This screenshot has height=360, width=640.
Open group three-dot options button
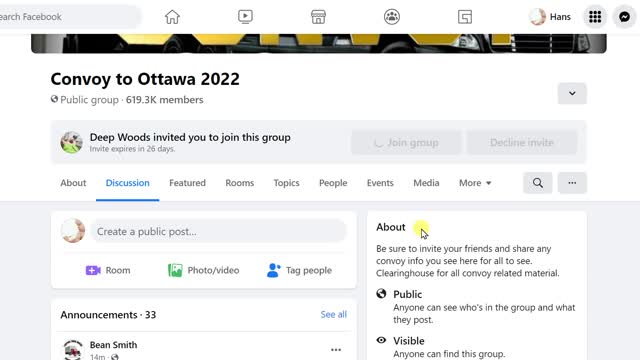point(572,183)
